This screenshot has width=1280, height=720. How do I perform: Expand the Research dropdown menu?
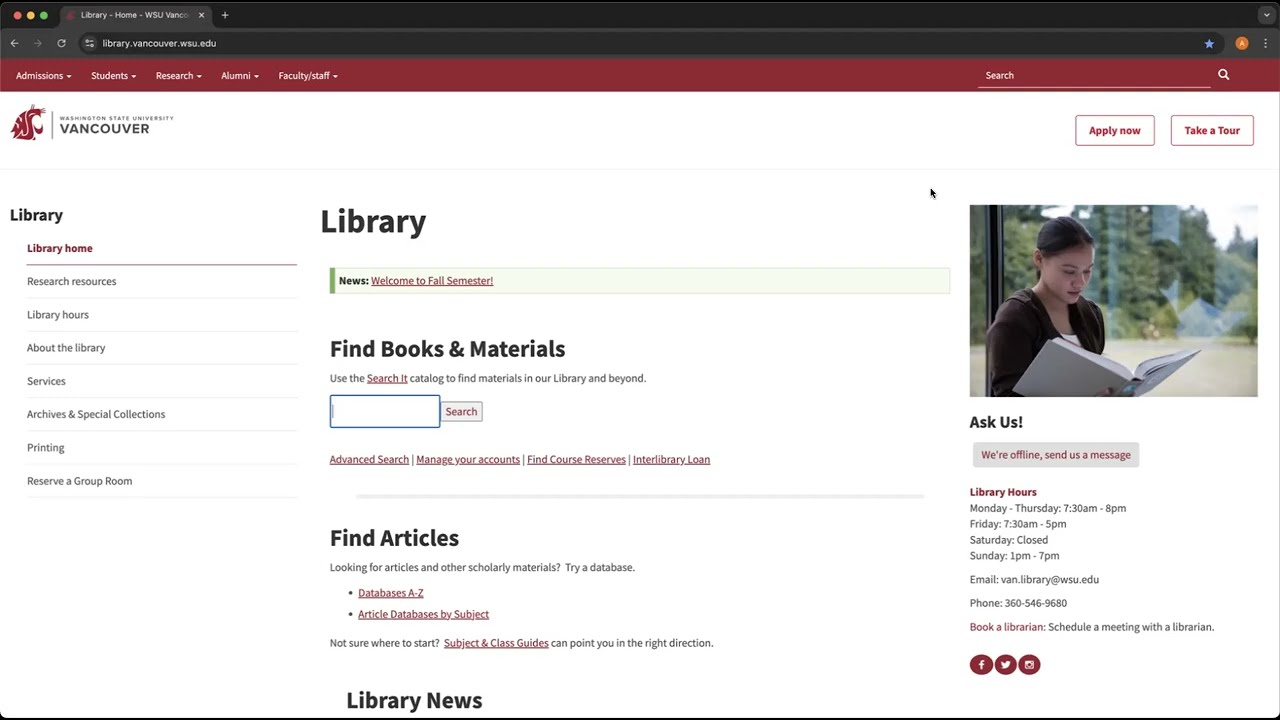tap(178, 76)
